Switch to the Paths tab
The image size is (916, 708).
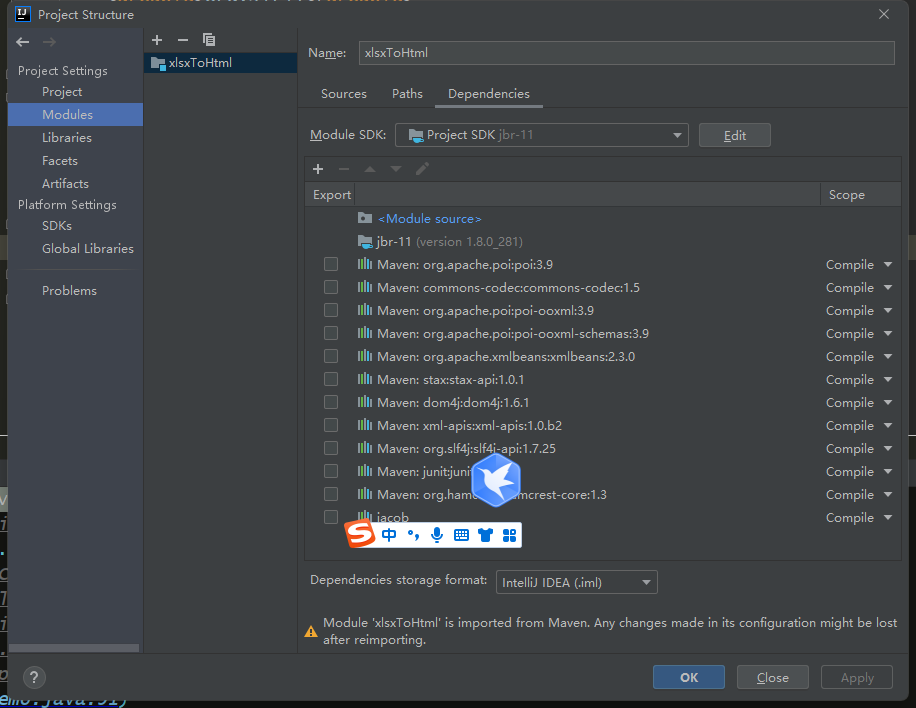coord(407,93)
